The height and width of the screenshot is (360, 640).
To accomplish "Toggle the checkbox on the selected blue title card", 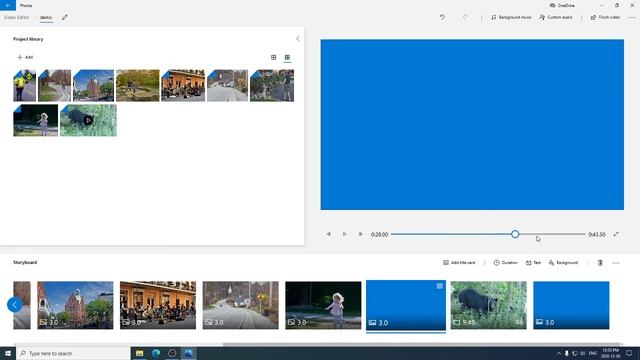I will pos(440,286).
